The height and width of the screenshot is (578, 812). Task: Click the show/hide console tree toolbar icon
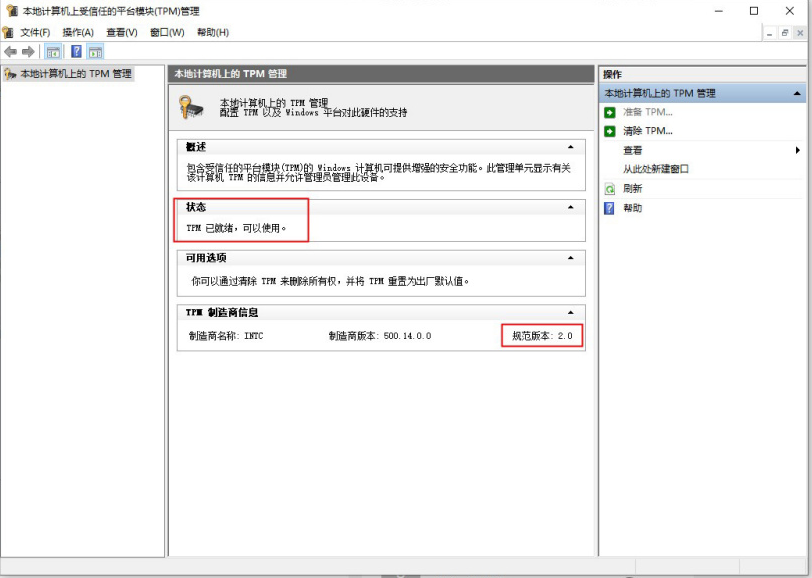(x=52, y=51)
